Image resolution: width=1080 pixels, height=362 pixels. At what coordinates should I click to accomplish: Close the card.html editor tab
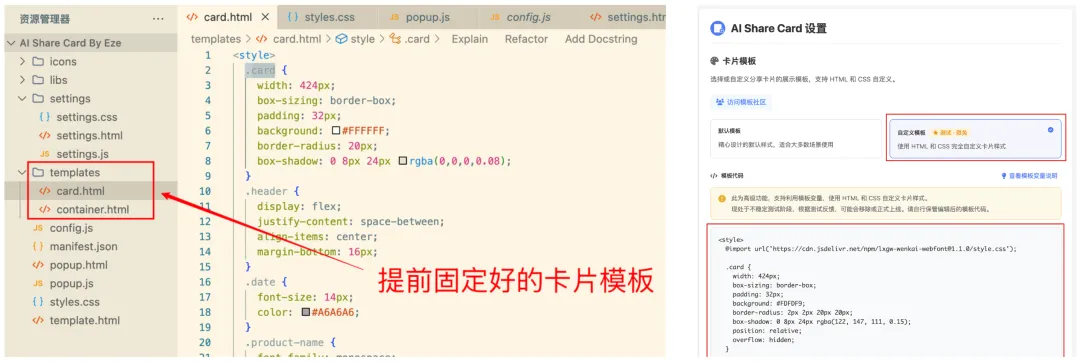click(265, 17)
